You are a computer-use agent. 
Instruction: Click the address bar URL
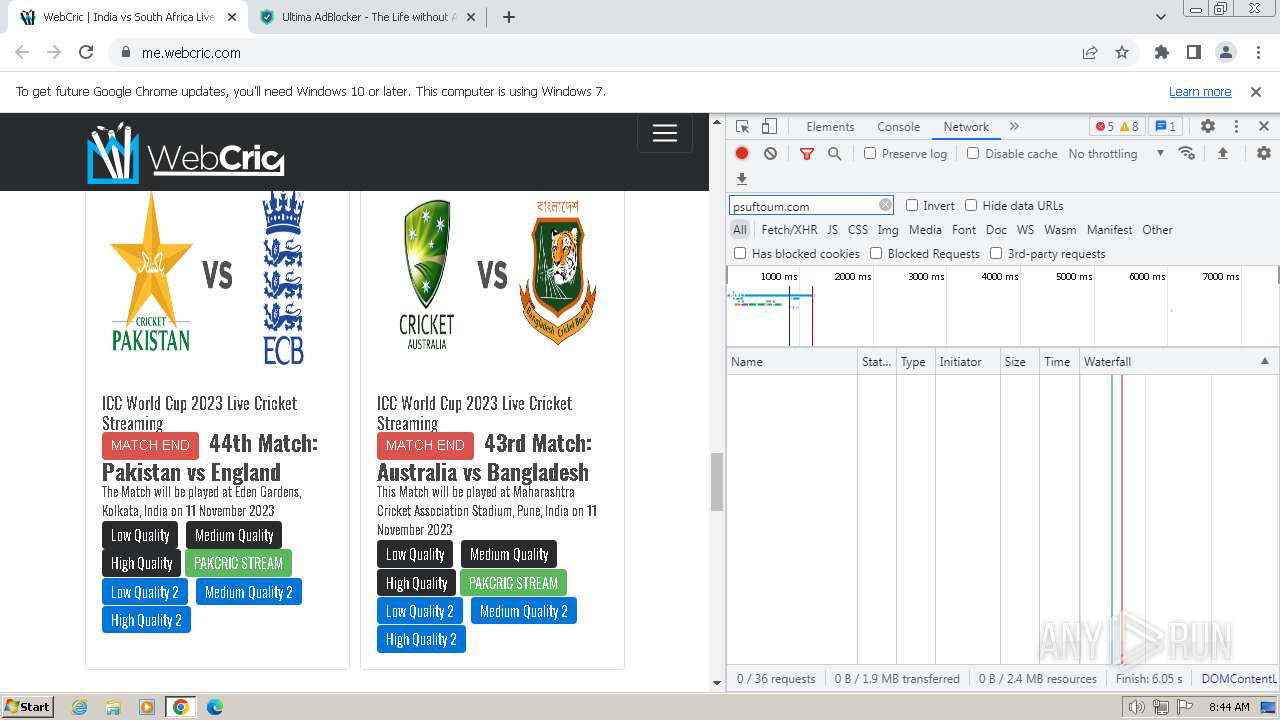pyautogui.click(x=191, y=53)
